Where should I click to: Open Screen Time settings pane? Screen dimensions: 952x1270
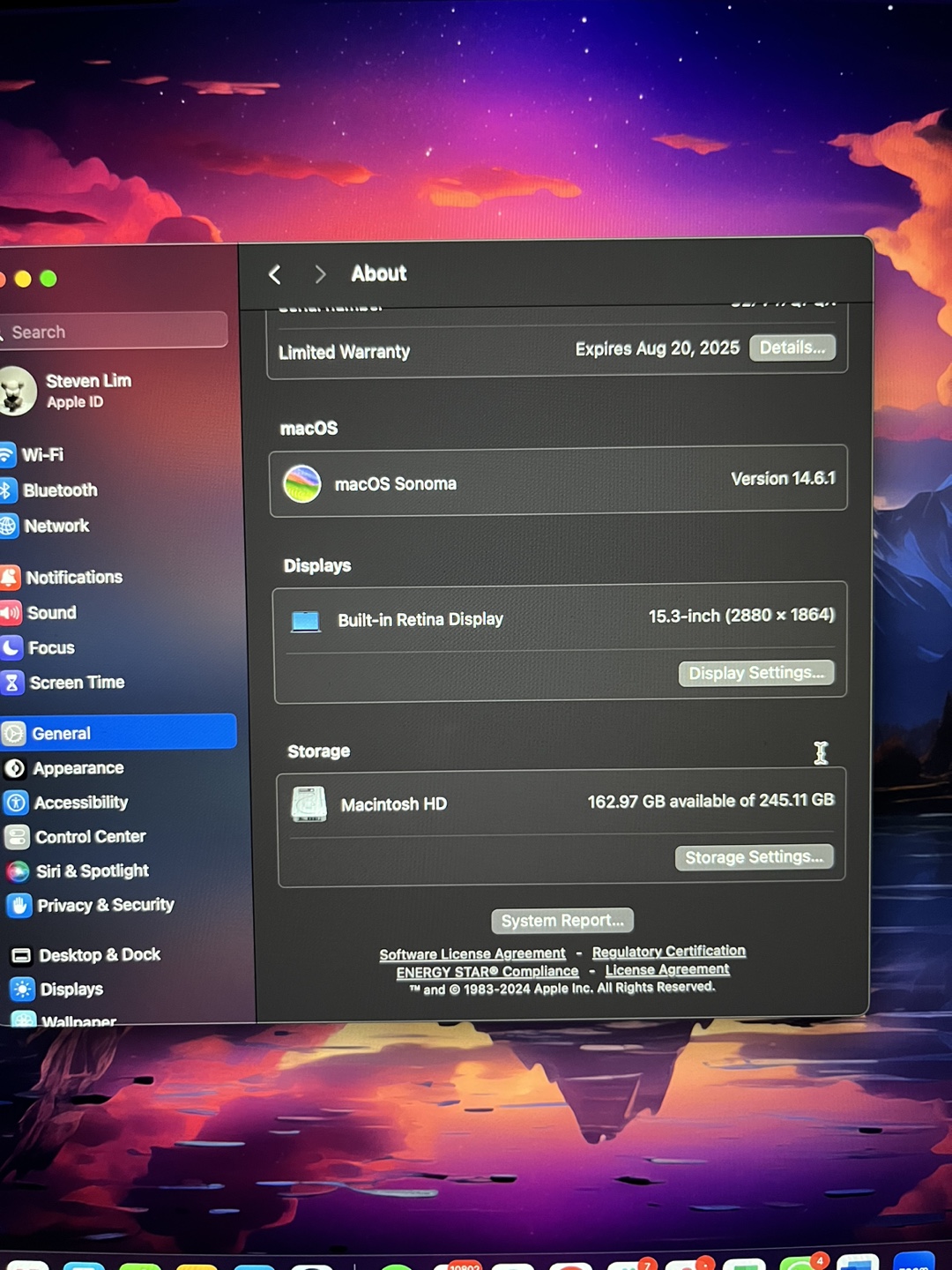[x=63, y=683]
